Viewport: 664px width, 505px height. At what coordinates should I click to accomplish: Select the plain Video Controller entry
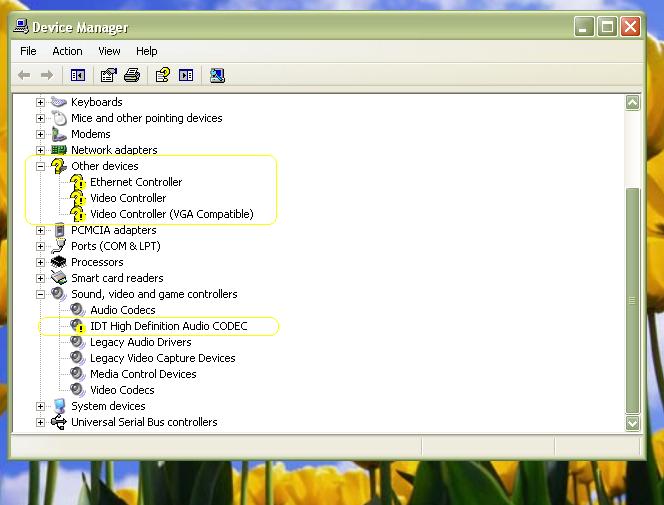point(128,198)
